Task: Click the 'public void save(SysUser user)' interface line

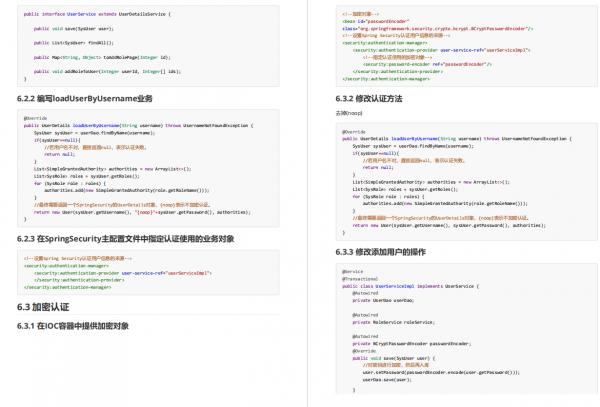Action: coord(71,30)
